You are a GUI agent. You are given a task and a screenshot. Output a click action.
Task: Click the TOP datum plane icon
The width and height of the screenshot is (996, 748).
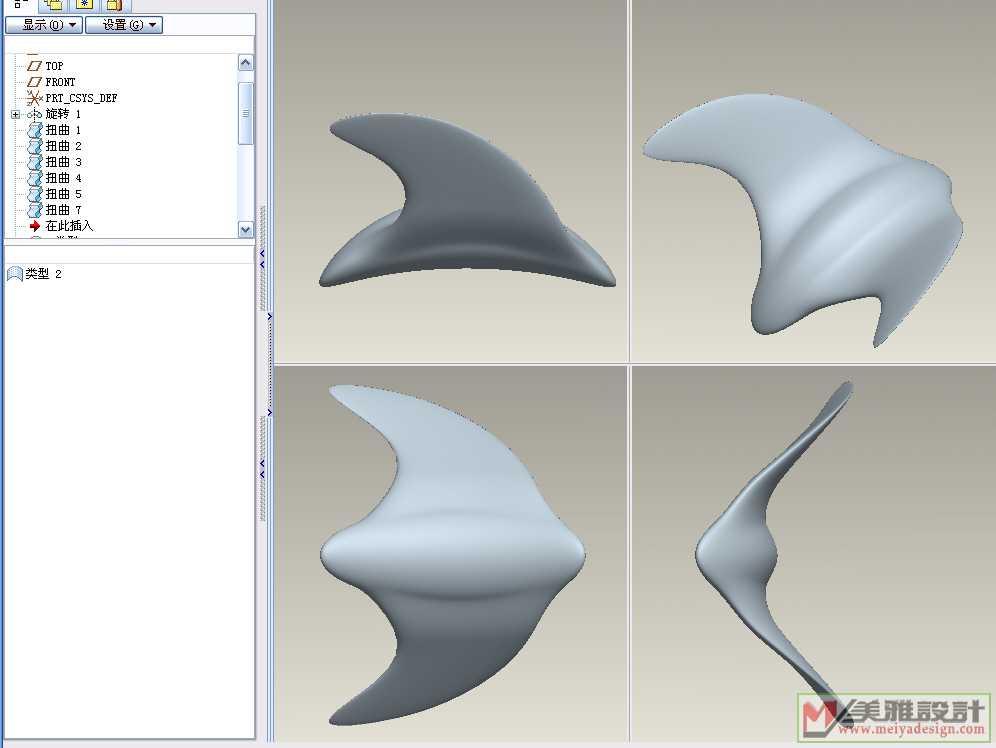pyautogui.click(x=35, y=66)
